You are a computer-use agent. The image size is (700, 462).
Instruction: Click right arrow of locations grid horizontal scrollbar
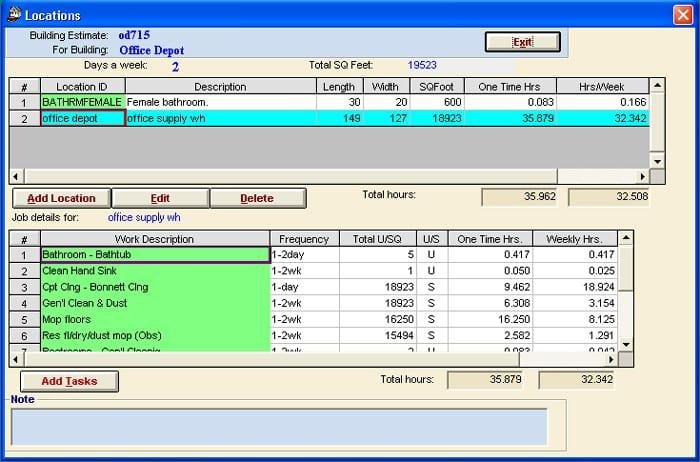[x=642, y=176]
